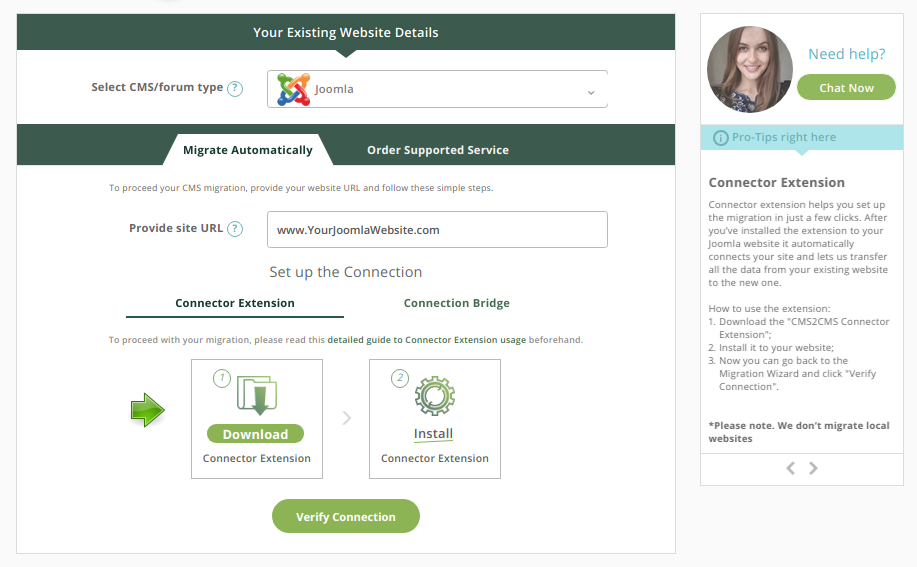The image size is (917, 567).
Task: Switch to the Migrate Automatically tab
Action: coord(248,150)
